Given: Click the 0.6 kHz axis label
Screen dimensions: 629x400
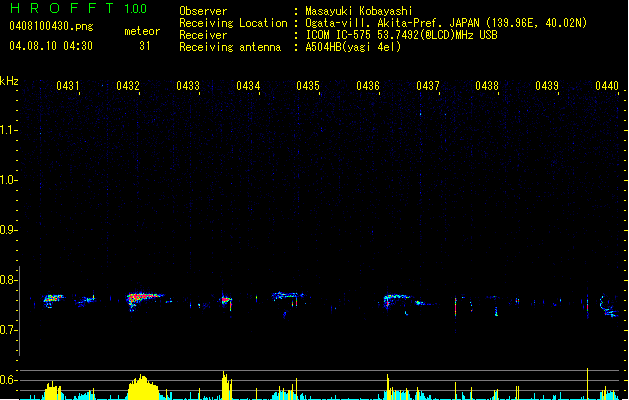Looking at the screenshot, I should [x=8, y=380].
